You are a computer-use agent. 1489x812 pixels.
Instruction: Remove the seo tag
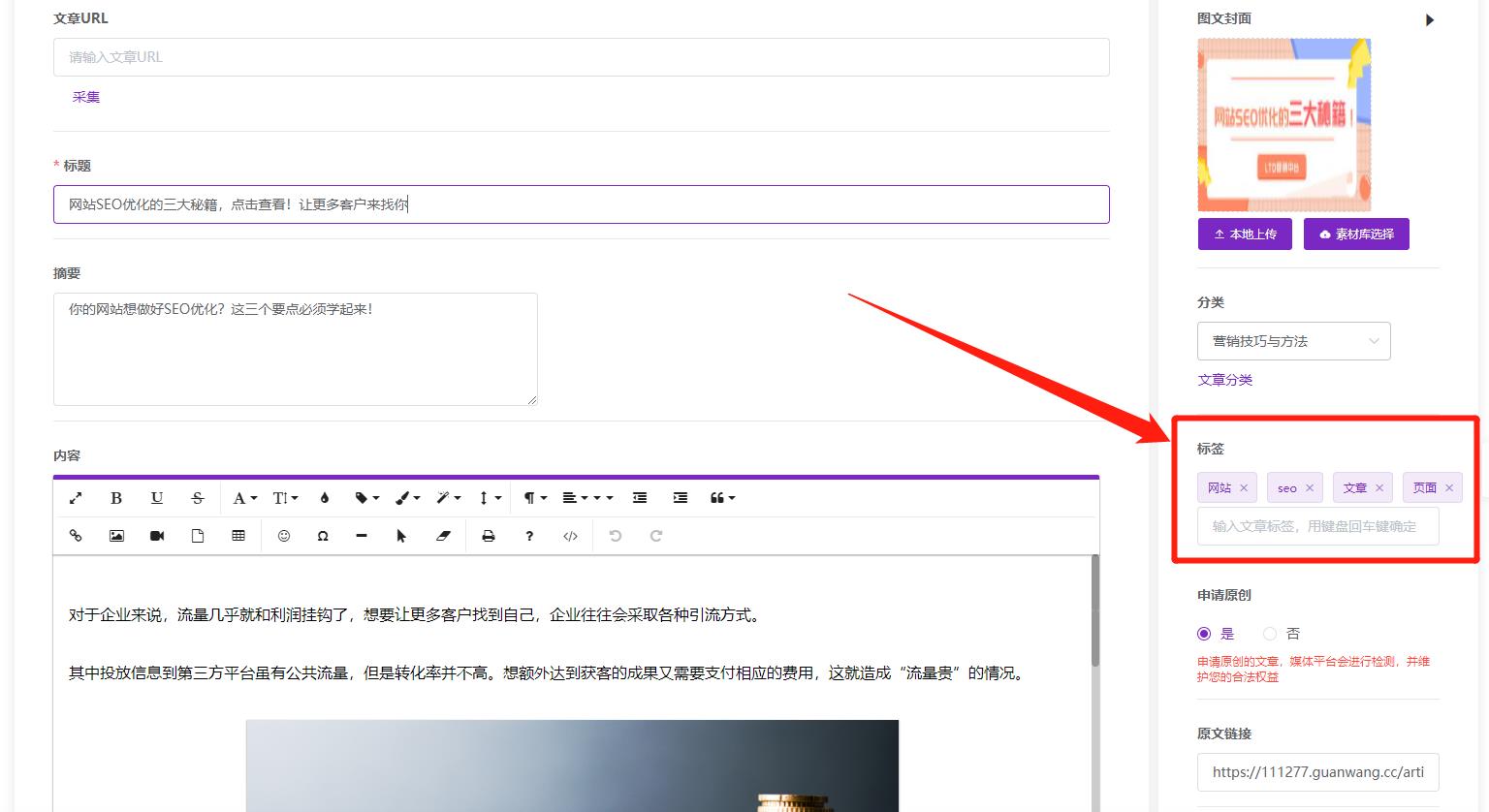1310,487
